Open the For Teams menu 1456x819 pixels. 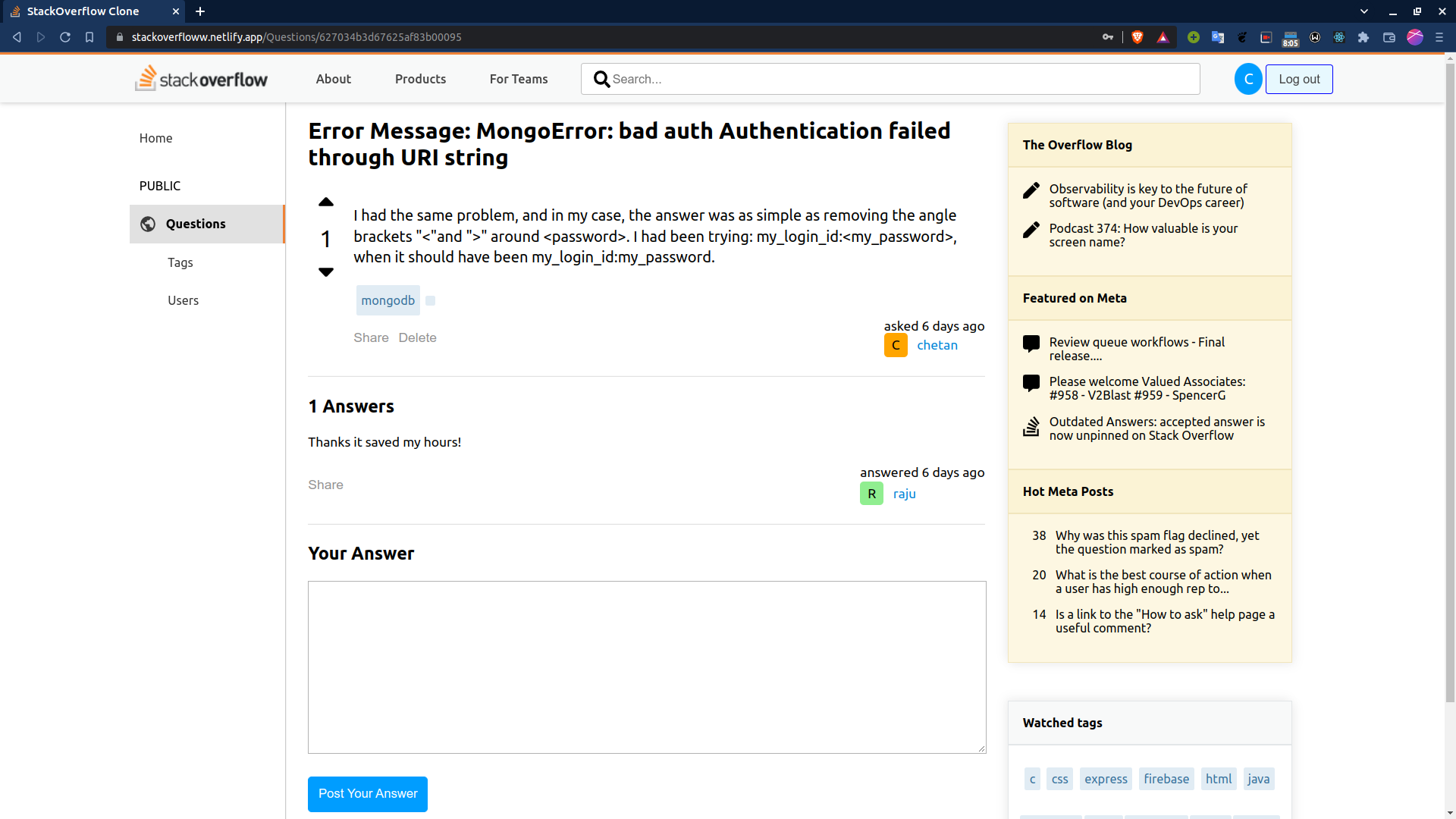coord(519,79)
